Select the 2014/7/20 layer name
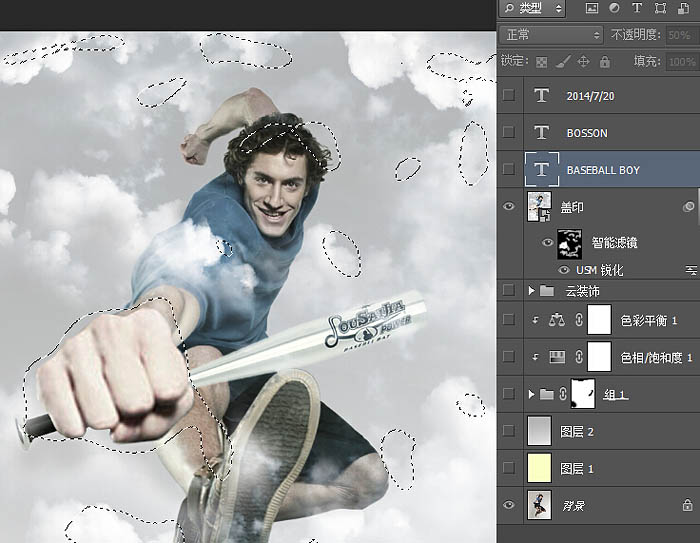Screen dimensions: 700x543 coord(590,96)
